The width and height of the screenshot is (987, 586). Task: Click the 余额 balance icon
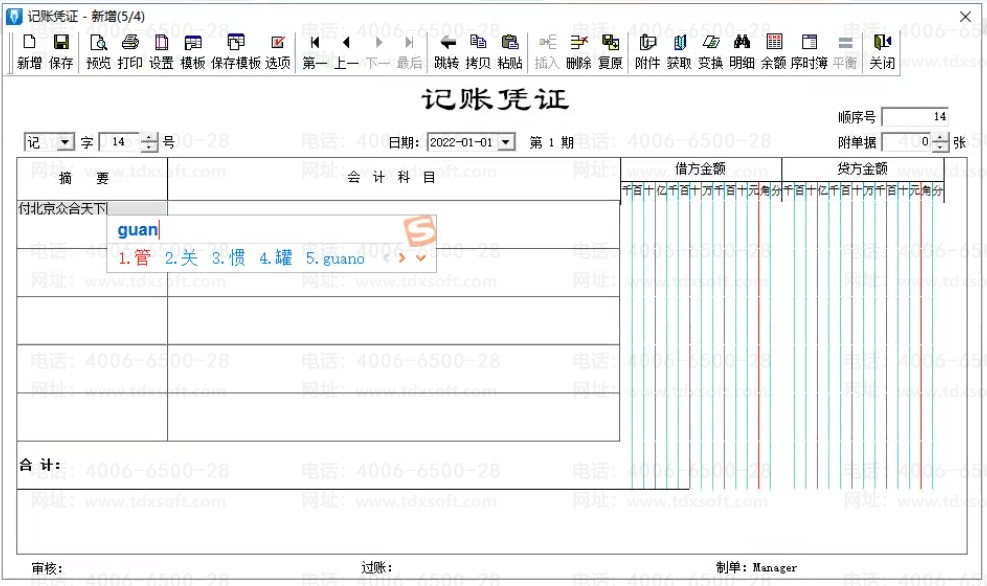[774, 51]
